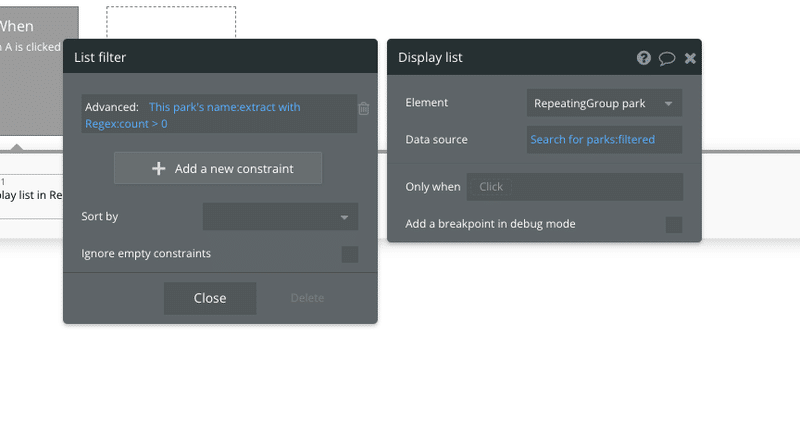The height and width of the screenshot is (421, 800).
Task: Click the Display list panel title
Action: pyautogui.click(x=430, y=58)
